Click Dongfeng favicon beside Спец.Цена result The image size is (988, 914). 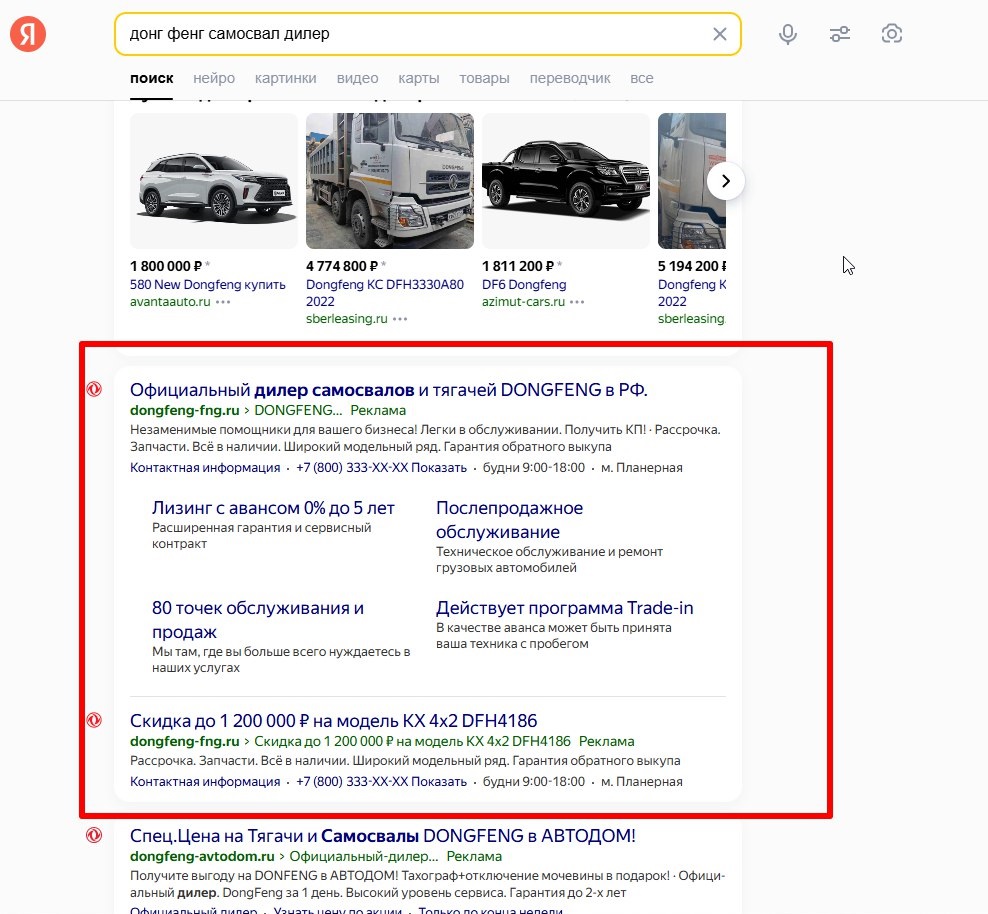[94, 835]
